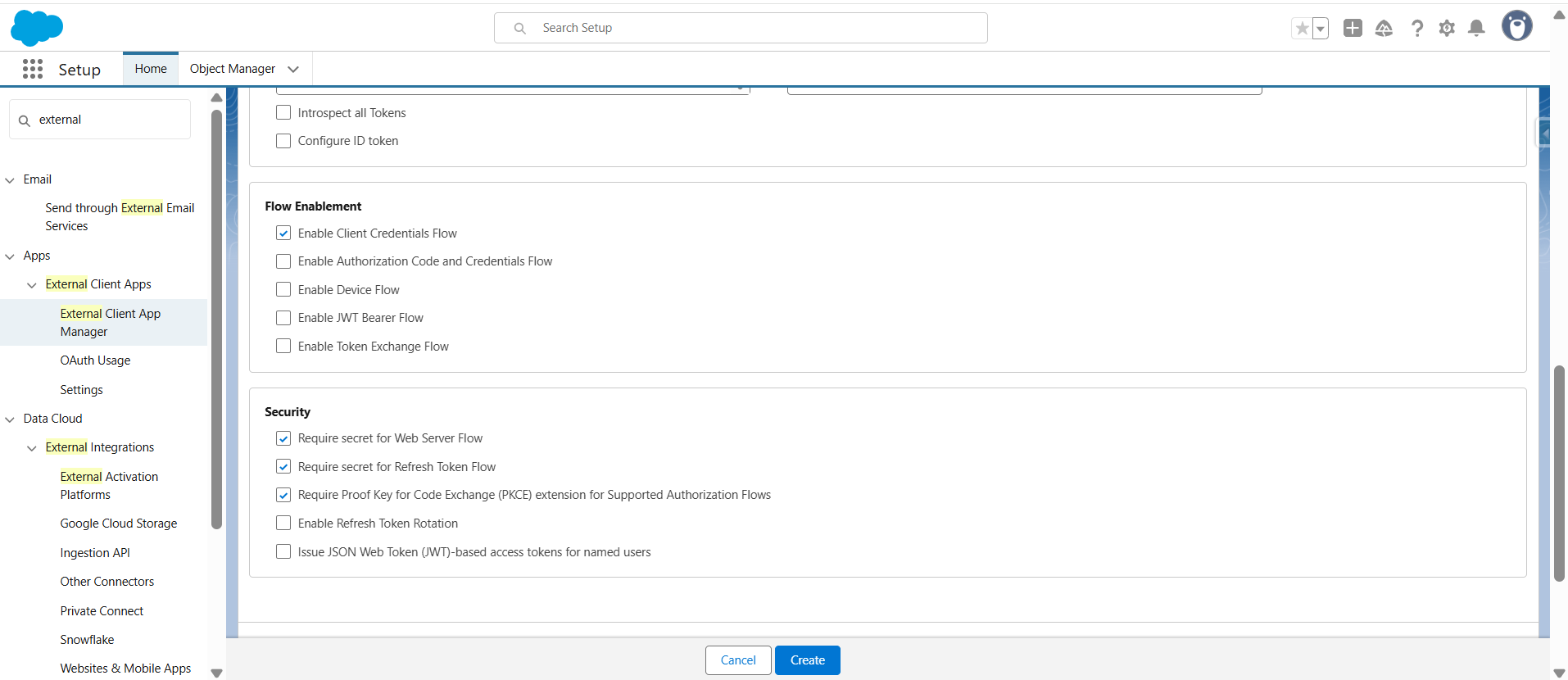Open the notifications bell
The width and height of the screenshot is (1568, 680).
pyautogui.click(x=1476, y=29)
